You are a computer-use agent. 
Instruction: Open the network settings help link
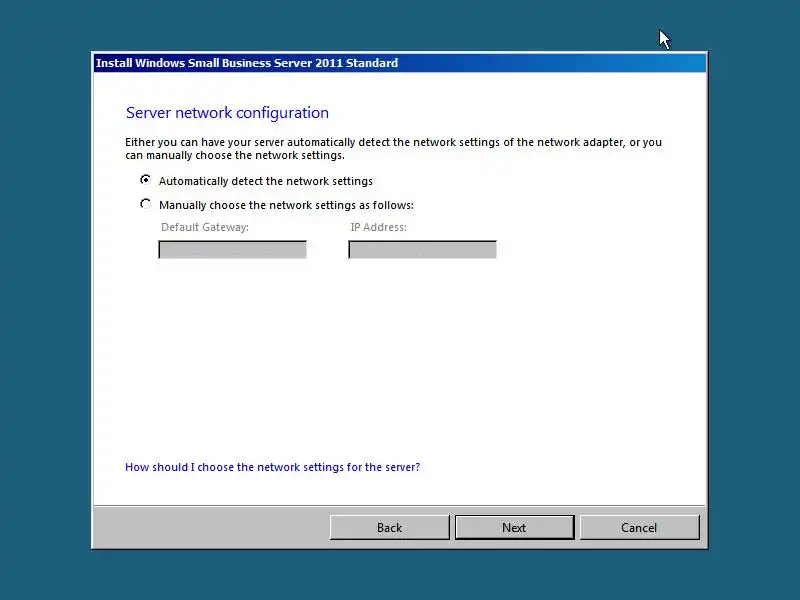pos(272,467)
